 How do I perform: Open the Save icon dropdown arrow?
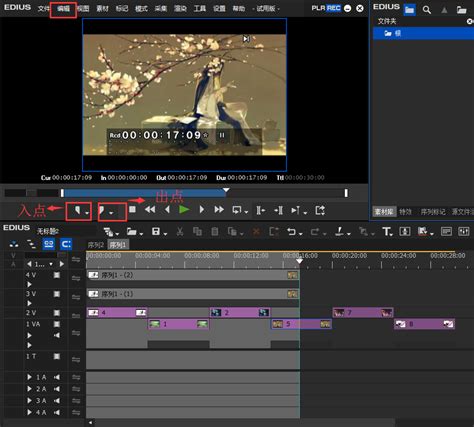[x=165, y=234]
